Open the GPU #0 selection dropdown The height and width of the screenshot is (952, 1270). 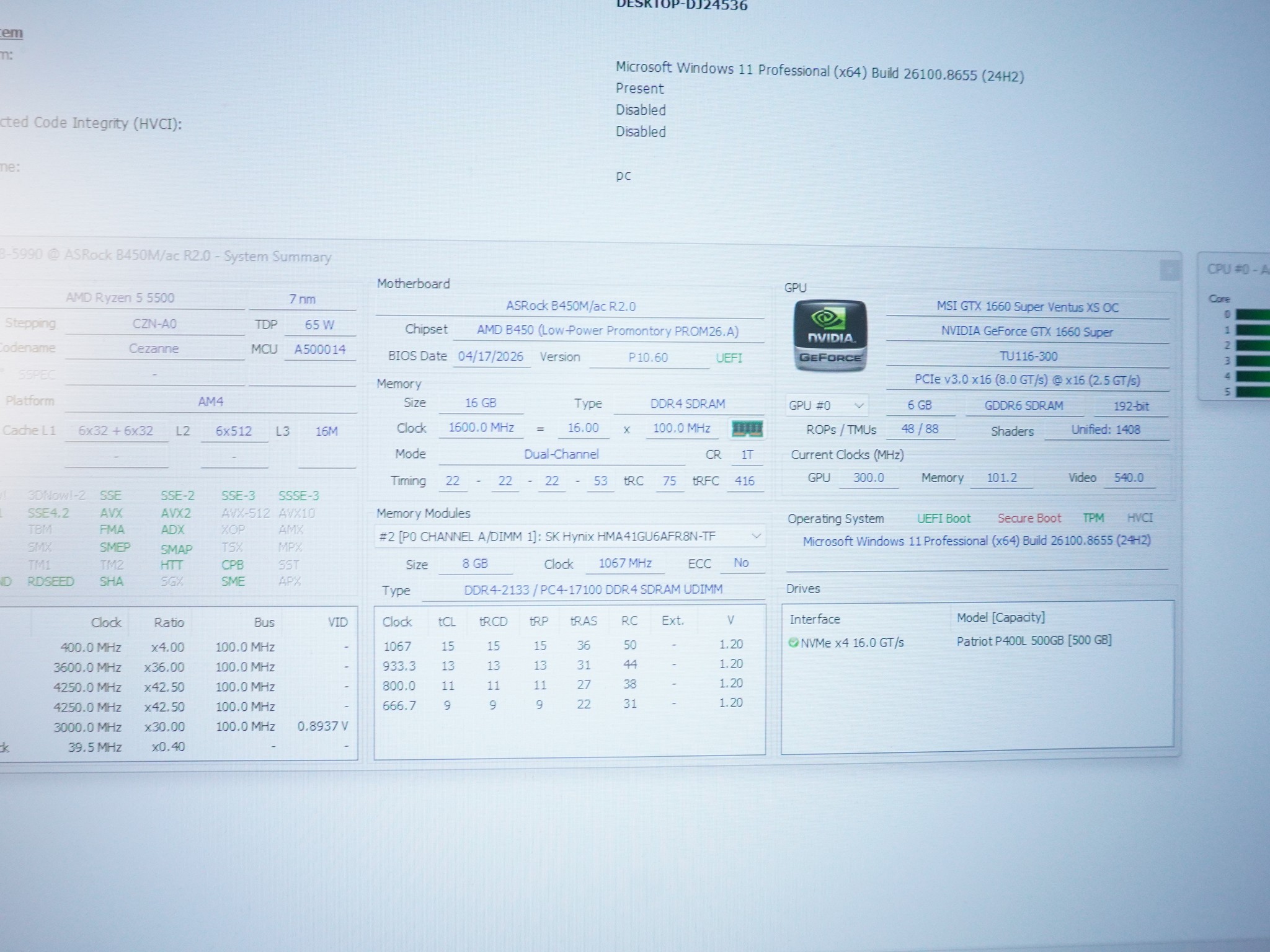pyautogui.click(x=827, y=405)
